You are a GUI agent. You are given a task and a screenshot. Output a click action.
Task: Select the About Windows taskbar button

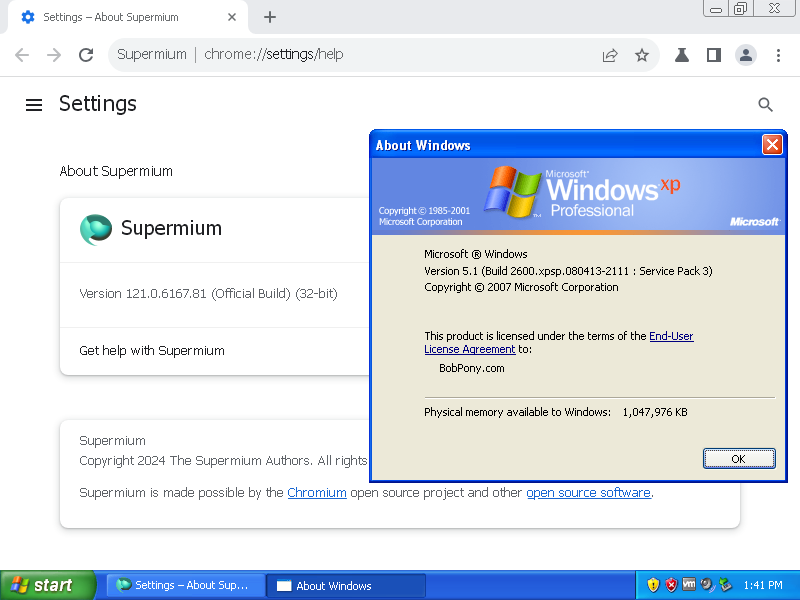tap(346, 586)
